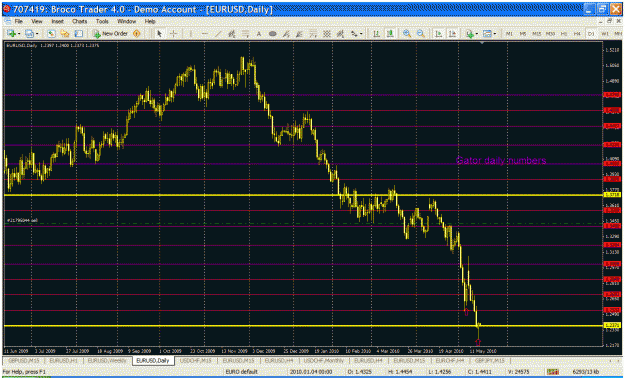Image resolution: width=625 pixels, height=378 pixels.
Task: Switch to Candlesticks chart display
Action: click(x=390, y=34)
